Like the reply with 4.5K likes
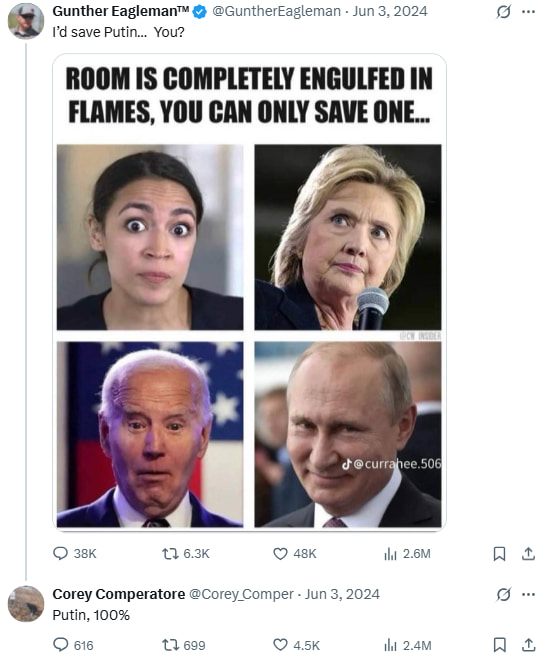The image size is (547, 660). (296, 645)
